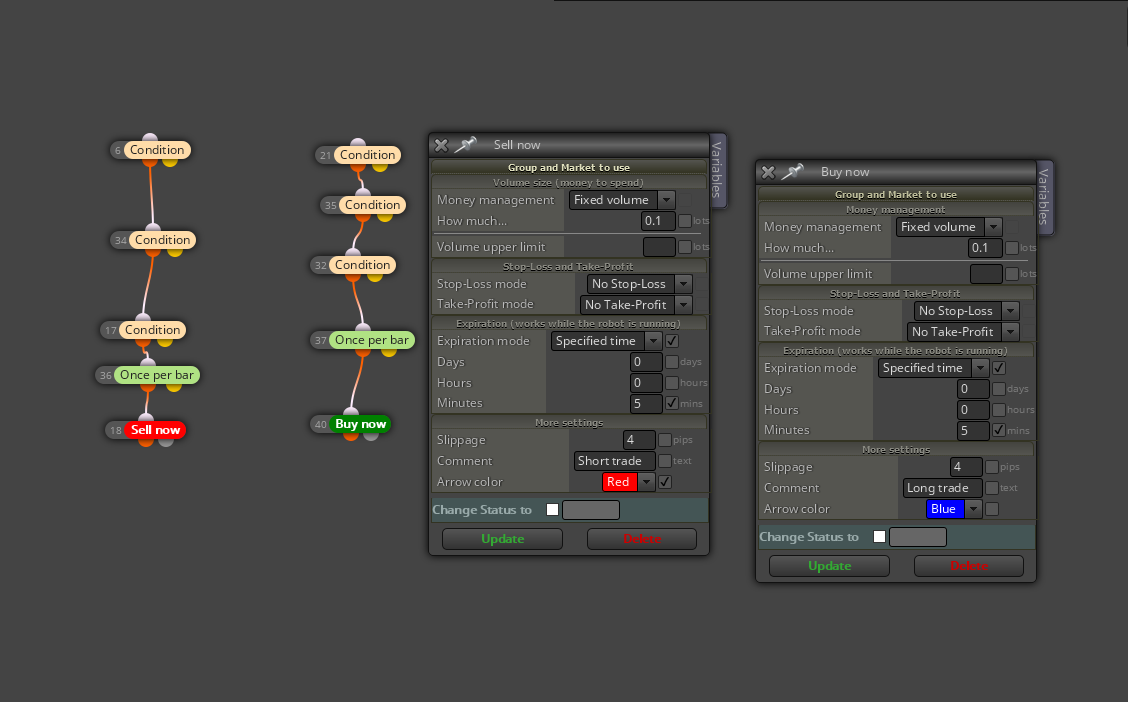Toggle mins checkbox for Minutes in Buy now

pos(999,430)
